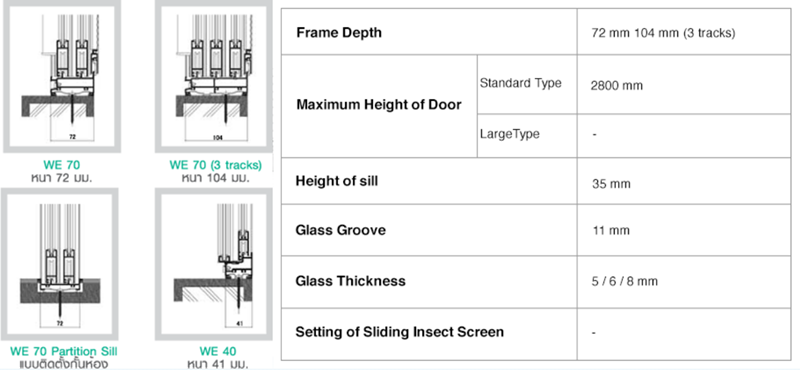Select the Glass Groove row header
Screen dimensions: 800x370
click(429, 230)
